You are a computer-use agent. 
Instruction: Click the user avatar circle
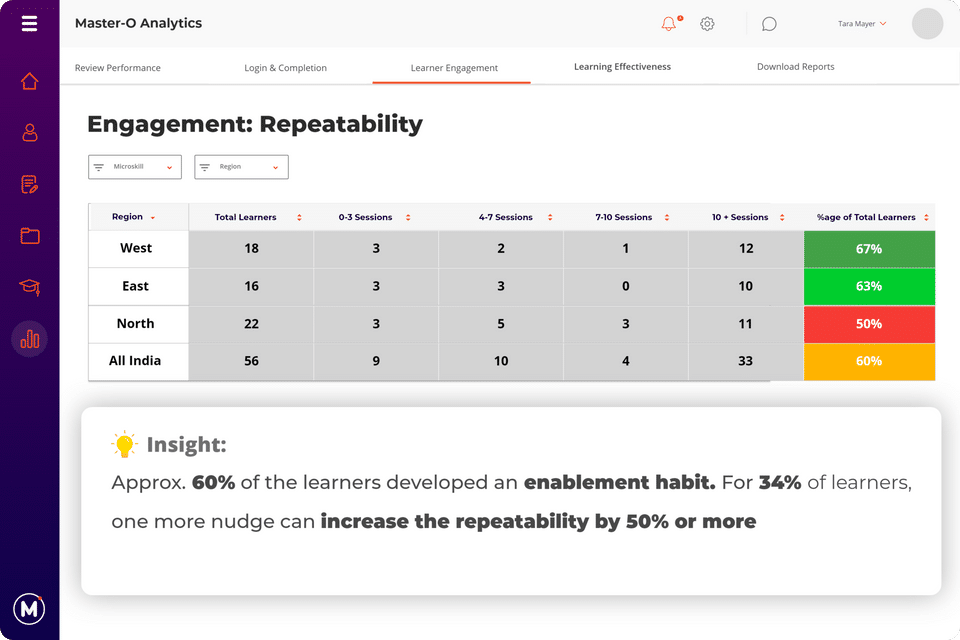(x=927, y=24)
